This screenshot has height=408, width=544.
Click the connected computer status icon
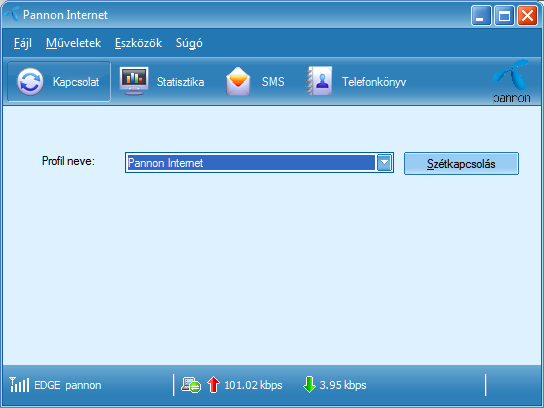click(x=191, y=385)
